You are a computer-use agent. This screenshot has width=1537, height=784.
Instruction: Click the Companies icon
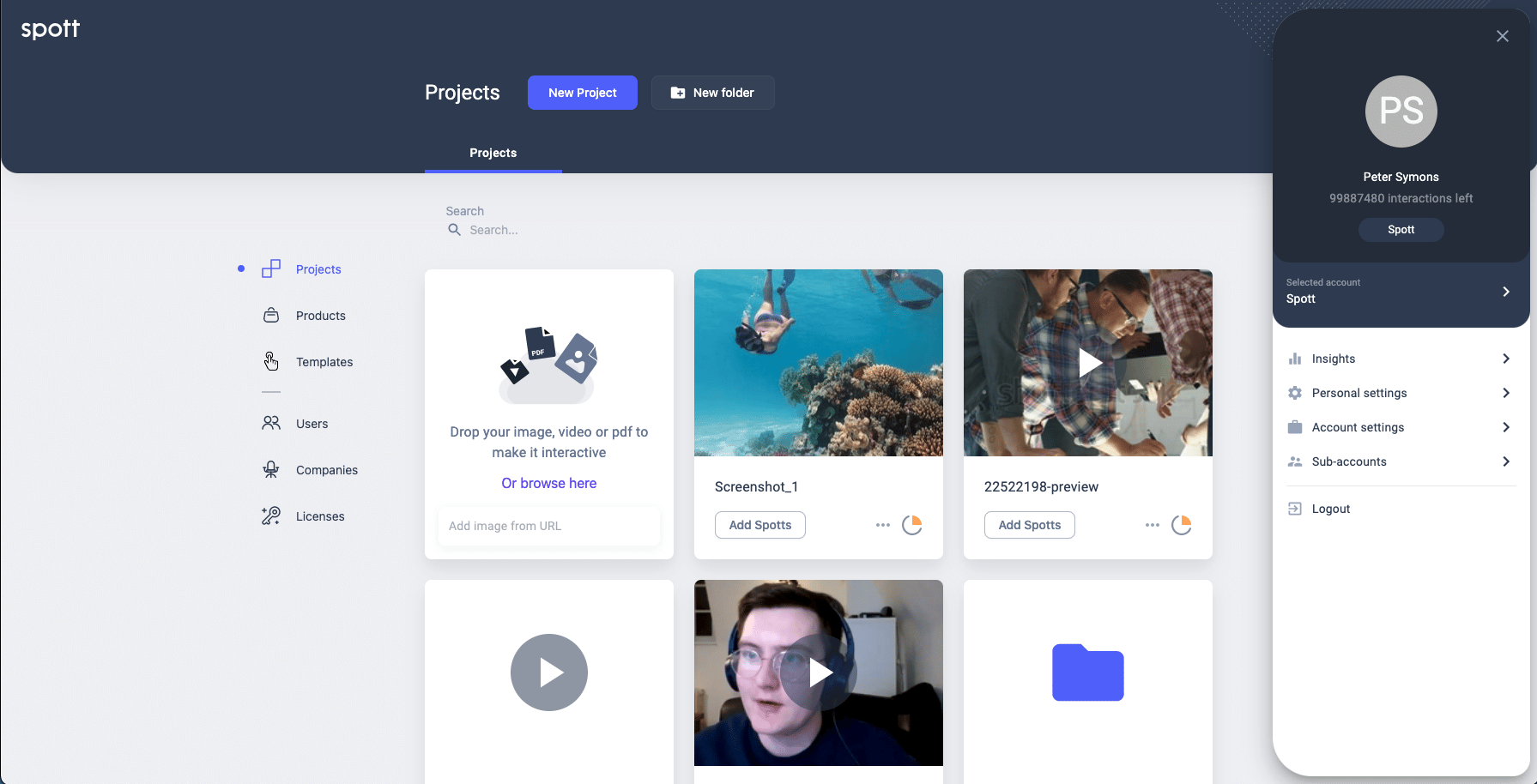pyautogui.click(x=271, y=469)
